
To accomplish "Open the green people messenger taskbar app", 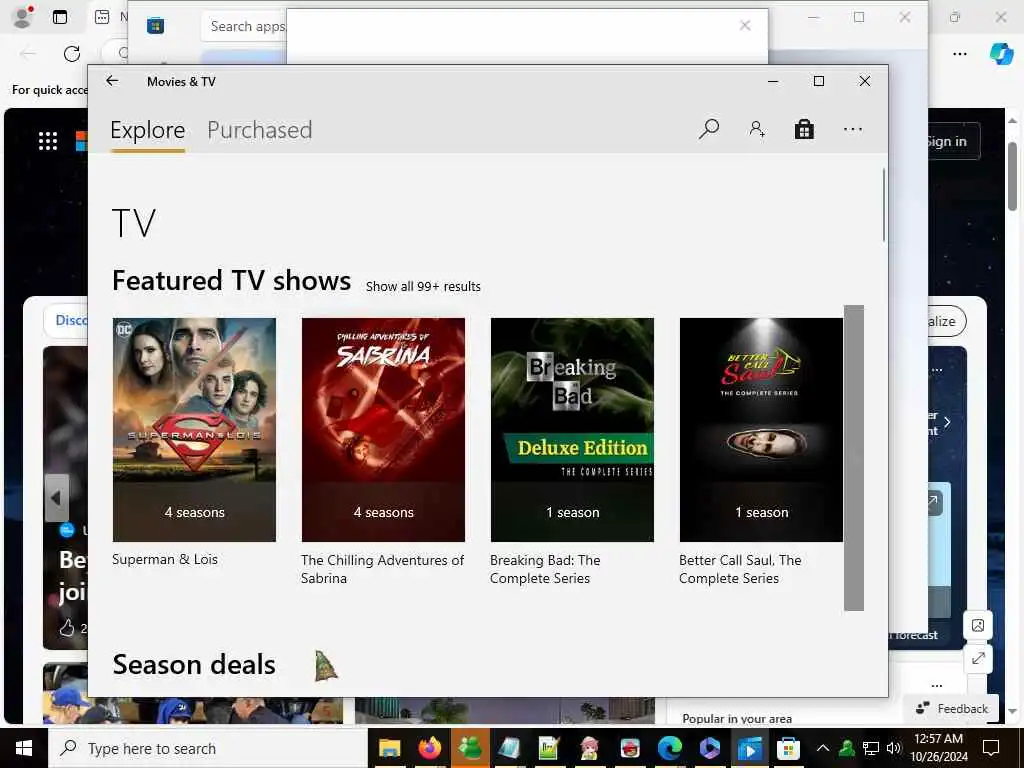I will click(469, 748).
